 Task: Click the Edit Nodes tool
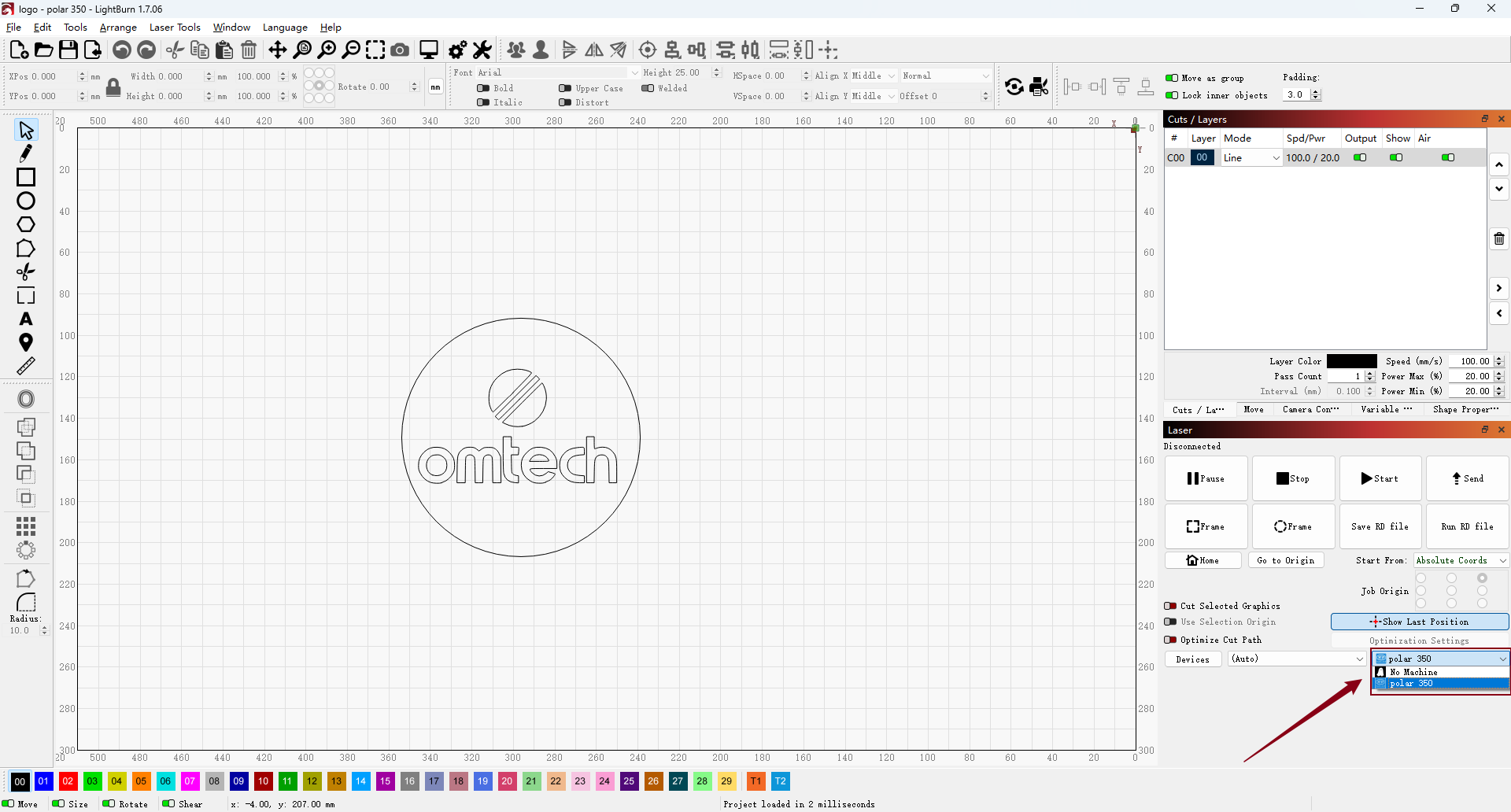click(x=26, y=248)
